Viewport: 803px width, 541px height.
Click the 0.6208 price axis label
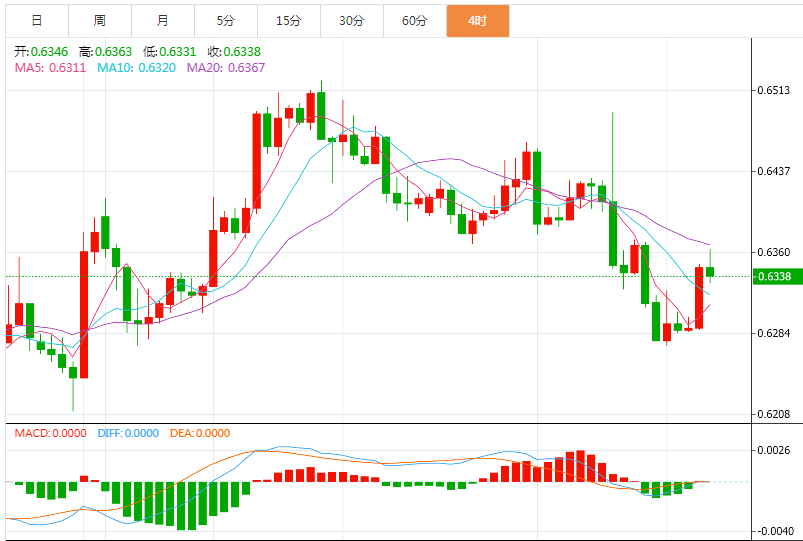pyautogui.click(x=774, y=414)
